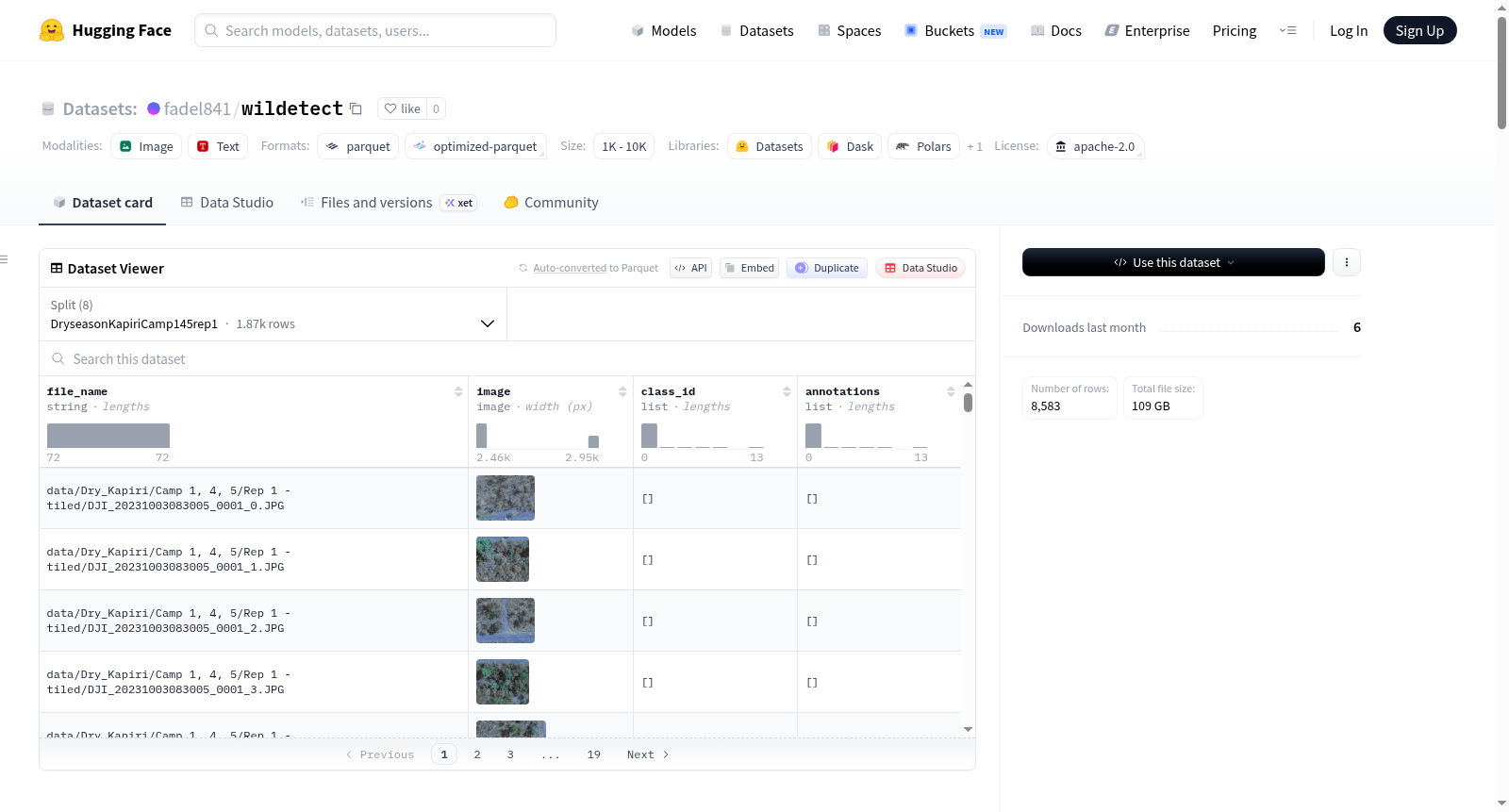Open the navigation overflow menu icon

pos(1287,30)
